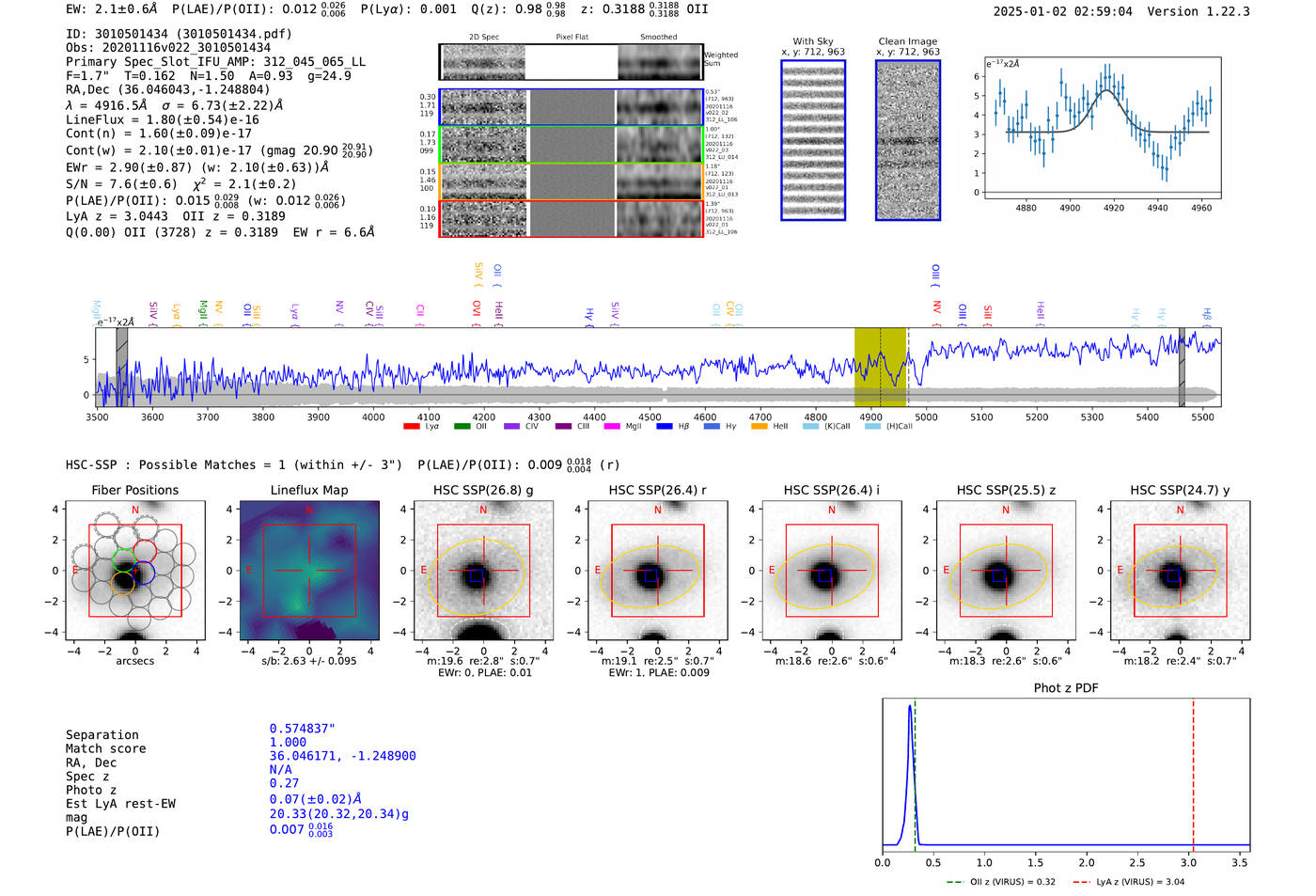Select the Lineflux Map panel
The height and width of the screenshot is (896, 1316).
coord(309,571)
